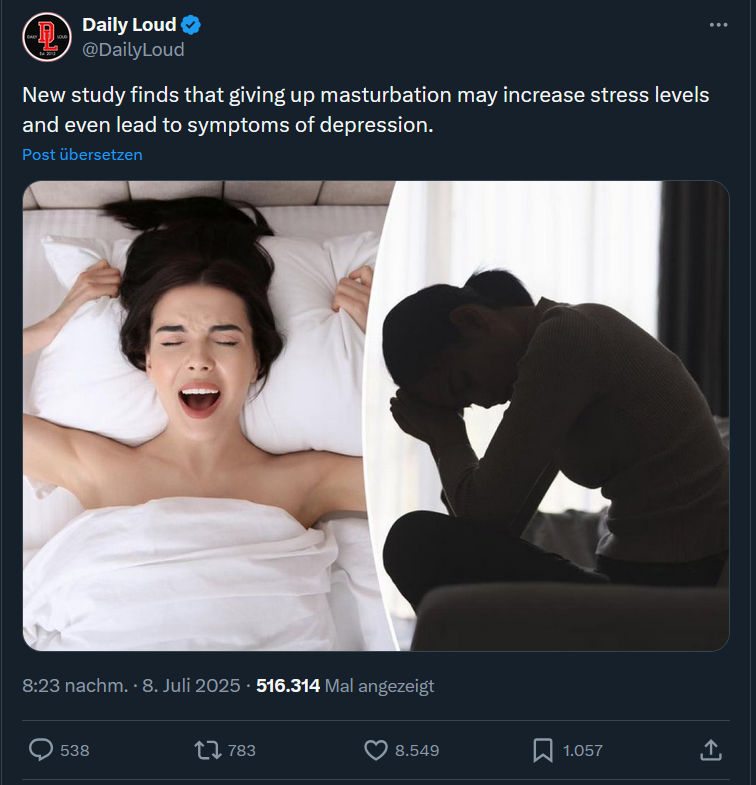Open the repost arrows menu

208,750
